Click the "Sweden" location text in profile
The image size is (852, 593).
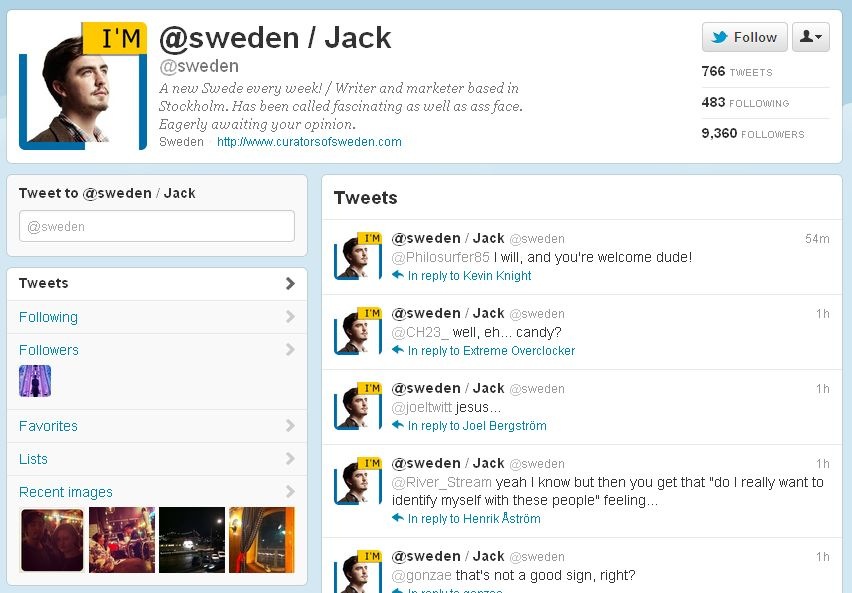[181, 142]
